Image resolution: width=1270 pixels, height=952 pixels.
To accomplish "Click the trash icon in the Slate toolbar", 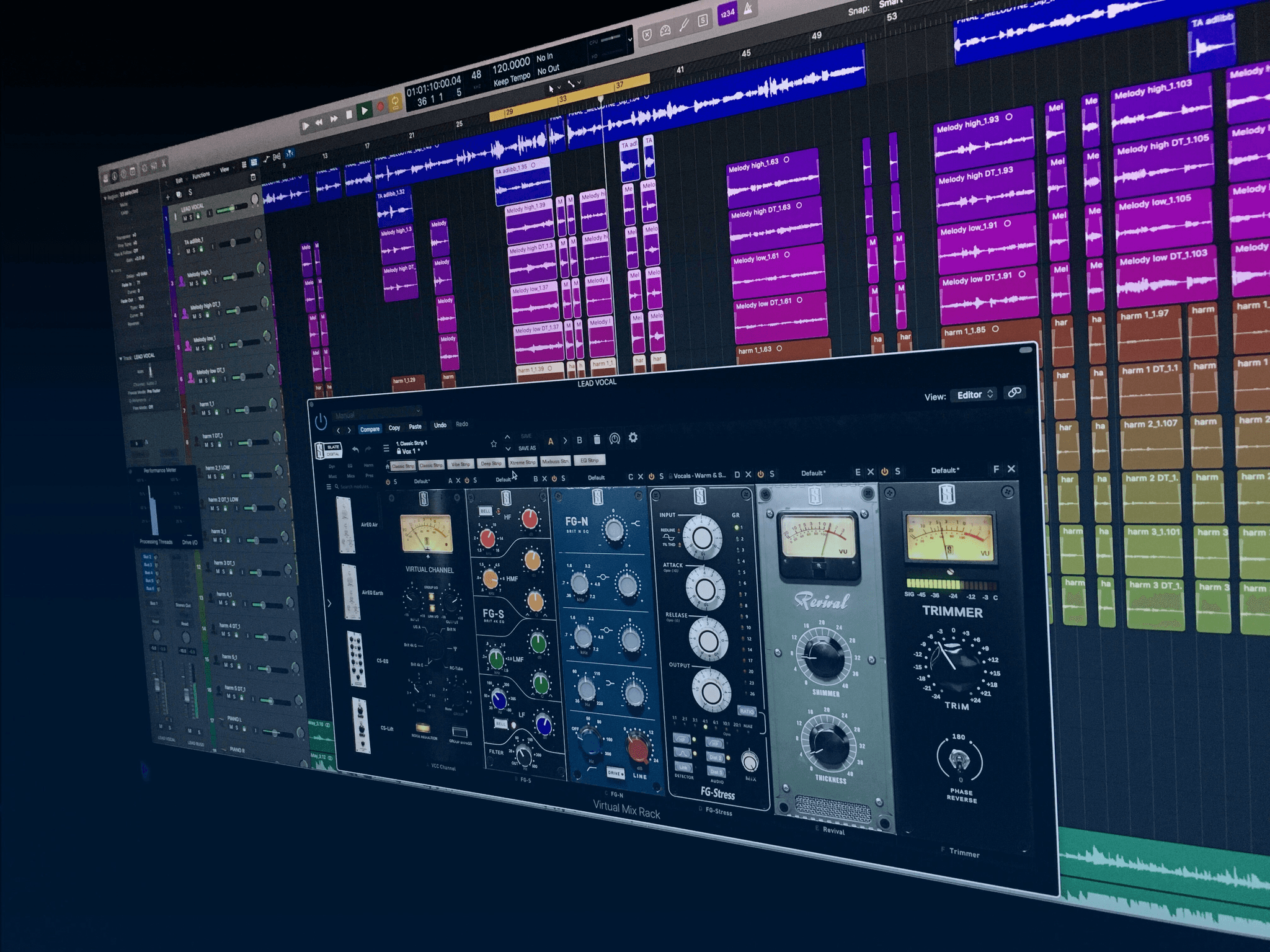I will tap(597, 439).
